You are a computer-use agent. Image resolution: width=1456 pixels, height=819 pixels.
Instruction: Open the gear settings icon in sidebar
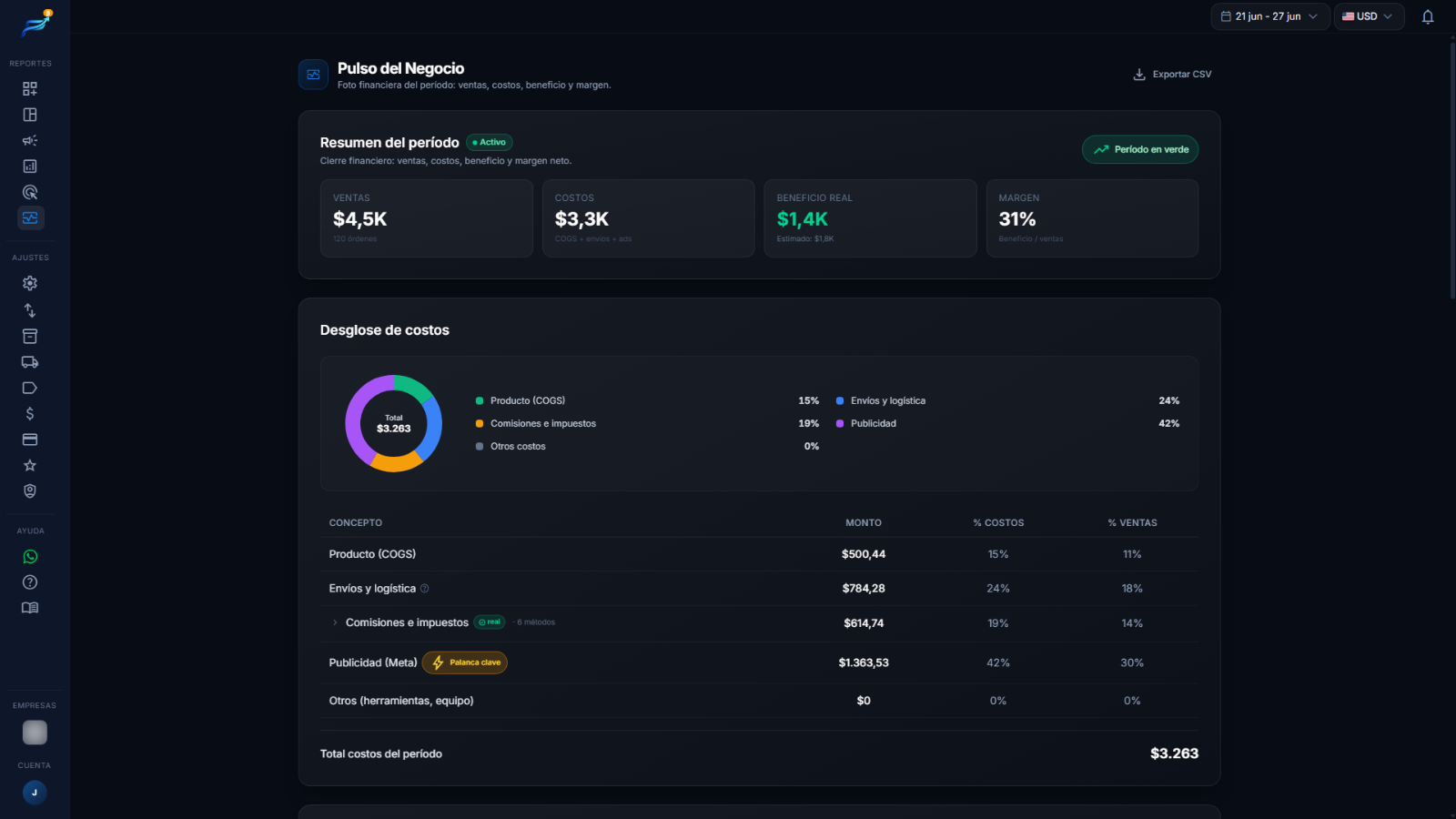pyautogui.click(x=30, y=283)
